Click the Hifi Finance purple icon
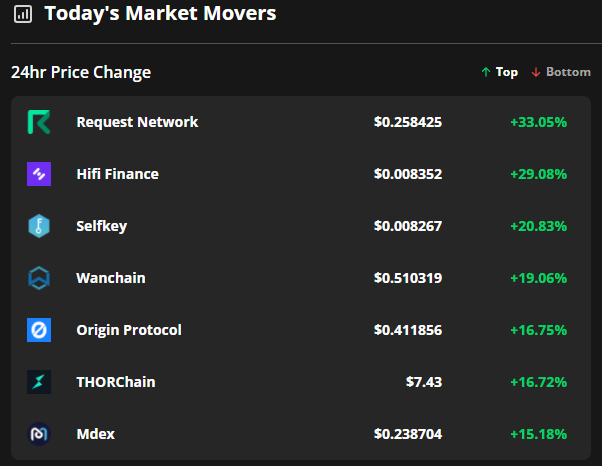 click(x=39, y=174)
